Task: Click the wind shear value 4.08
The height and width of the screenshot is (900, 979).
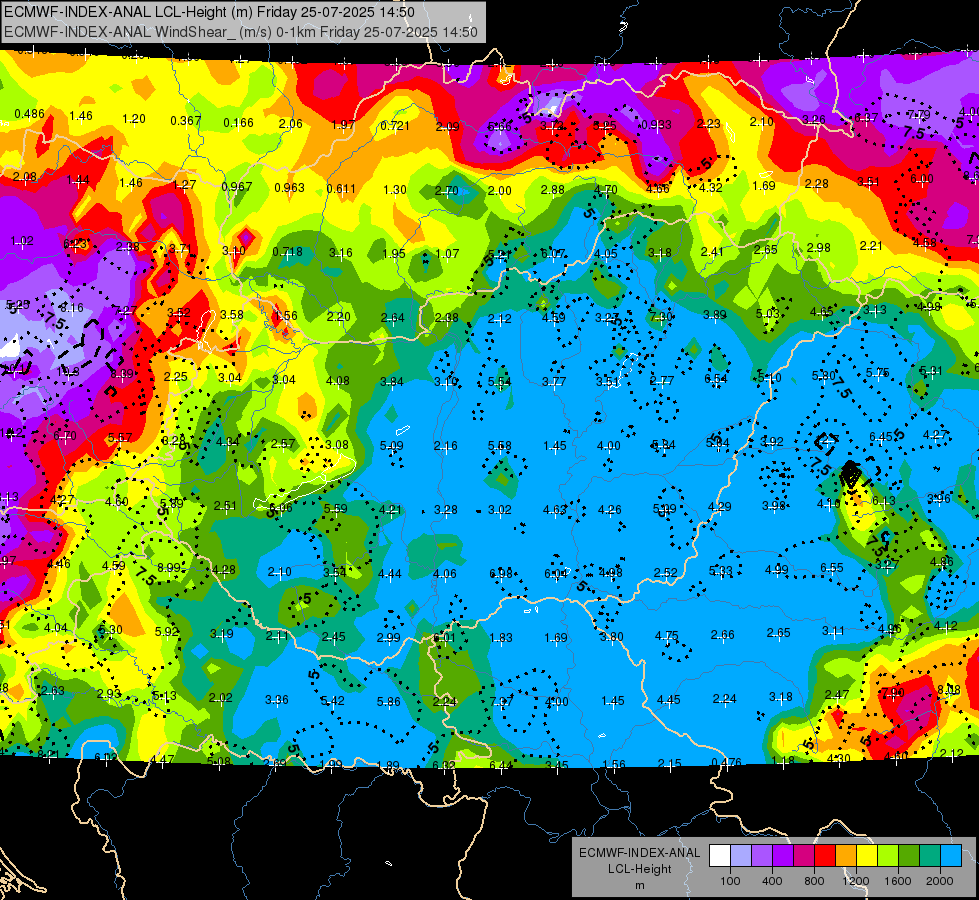Action: (338, 380)
